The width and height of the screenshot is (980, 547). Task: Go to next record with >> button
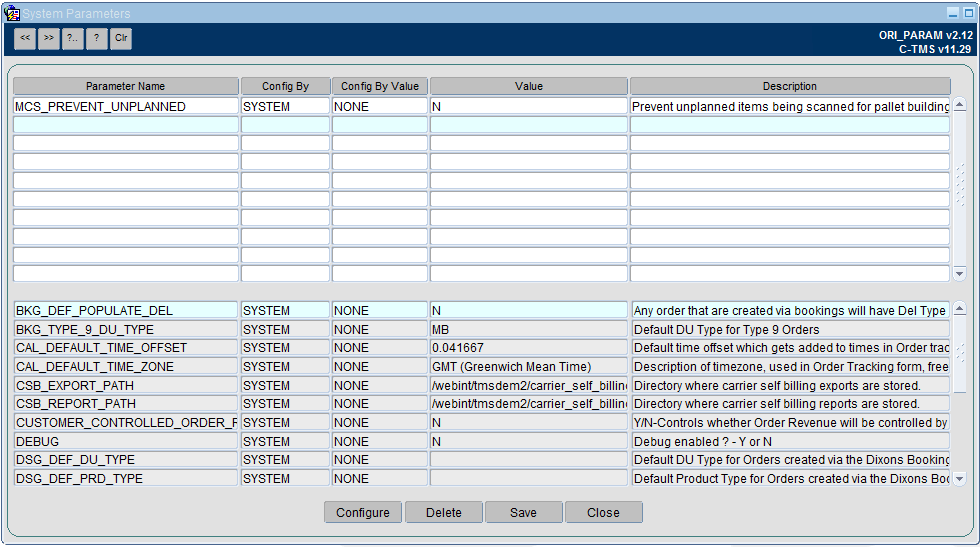[49, 38]
